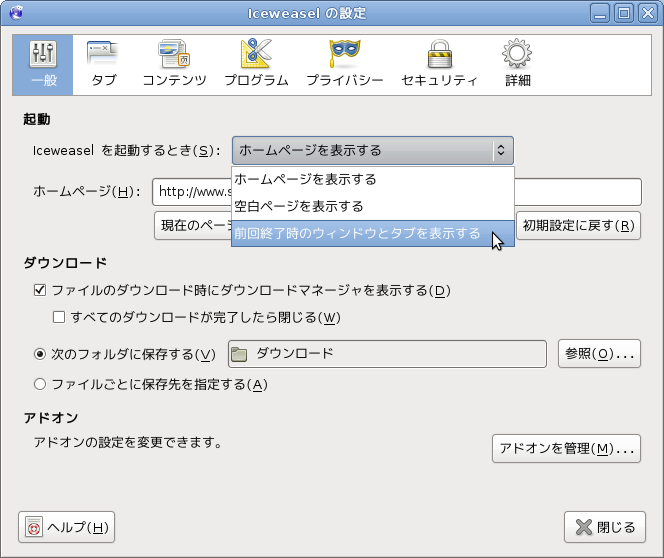Choose 前回終了時のウィンドウとタブを表示する option
The width and height of the screenshot is (664, 558).
[373, 233]
